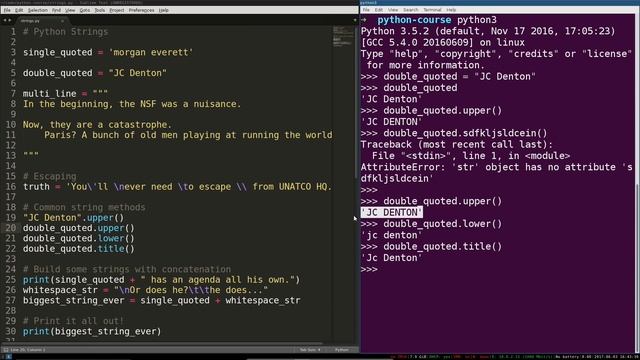This screenshot has height=360, width=640.
Task: Change Tab Size setting in status bar
Action: coord(310,350)
